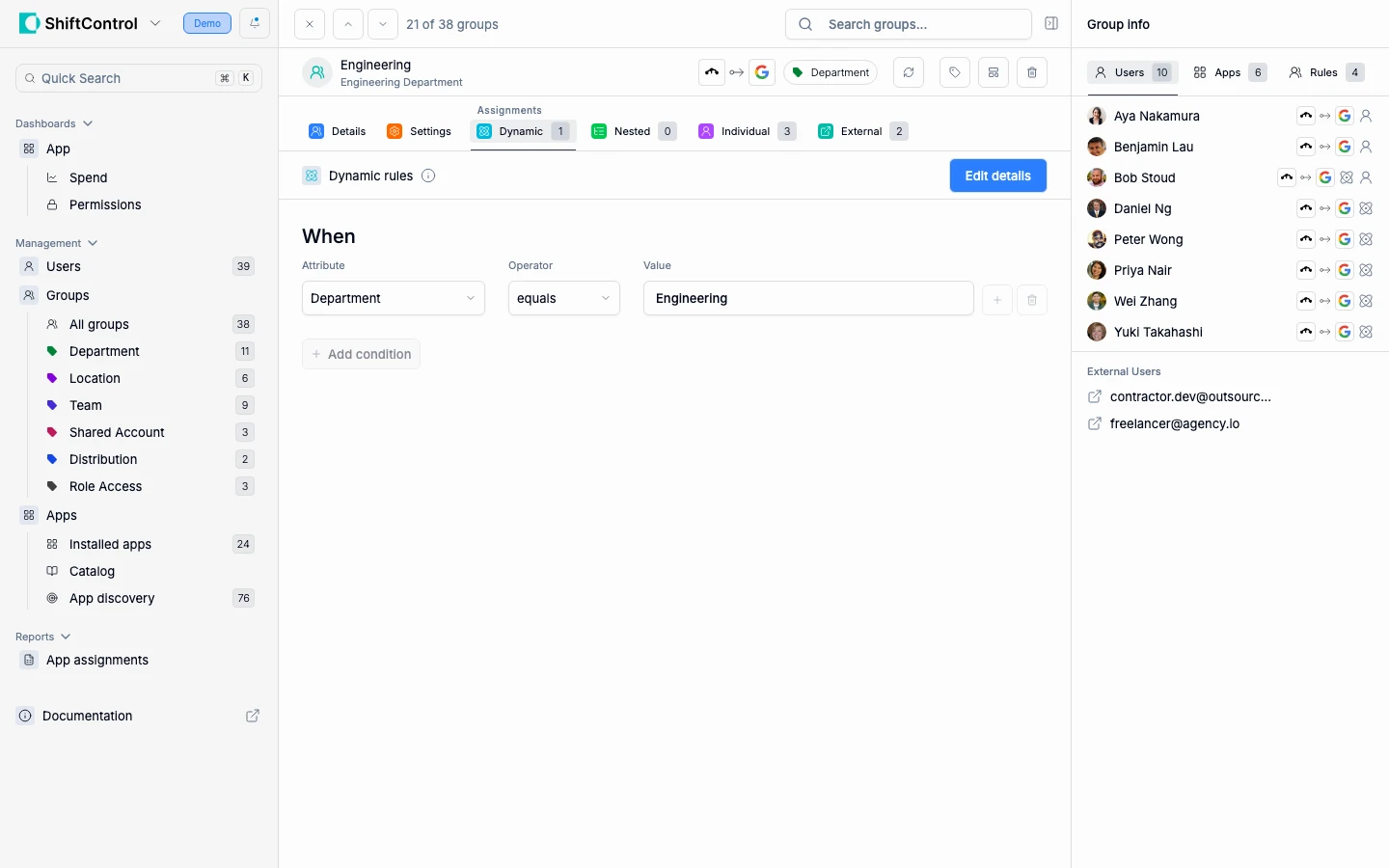The width and height of the screenshot is (1389, 868).
Task: Open the notifications bell icon
Action: pos(255,23)
